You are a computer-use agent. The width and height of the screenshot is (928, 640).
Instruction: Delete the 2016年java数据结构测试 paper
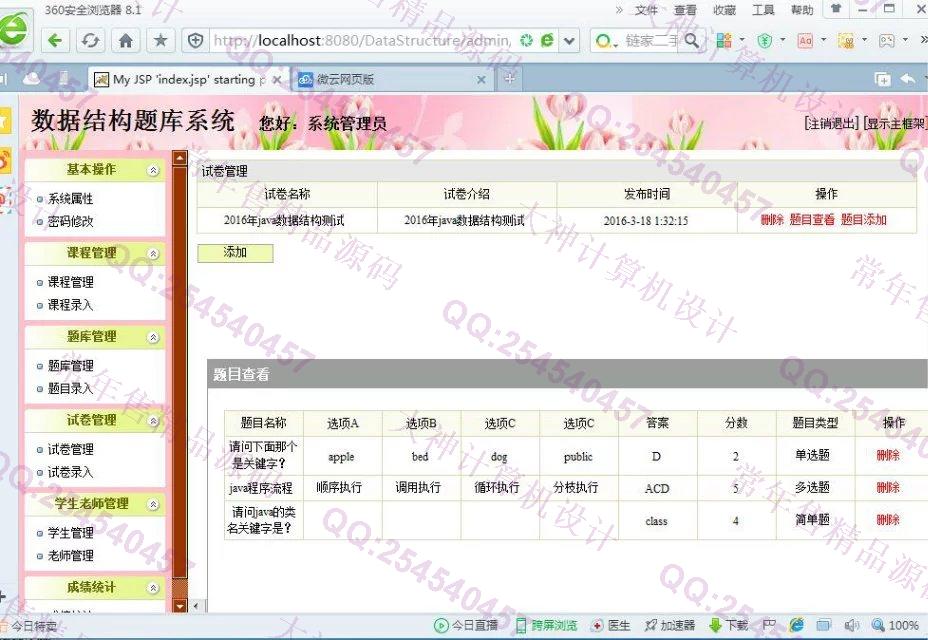[772, 220]
